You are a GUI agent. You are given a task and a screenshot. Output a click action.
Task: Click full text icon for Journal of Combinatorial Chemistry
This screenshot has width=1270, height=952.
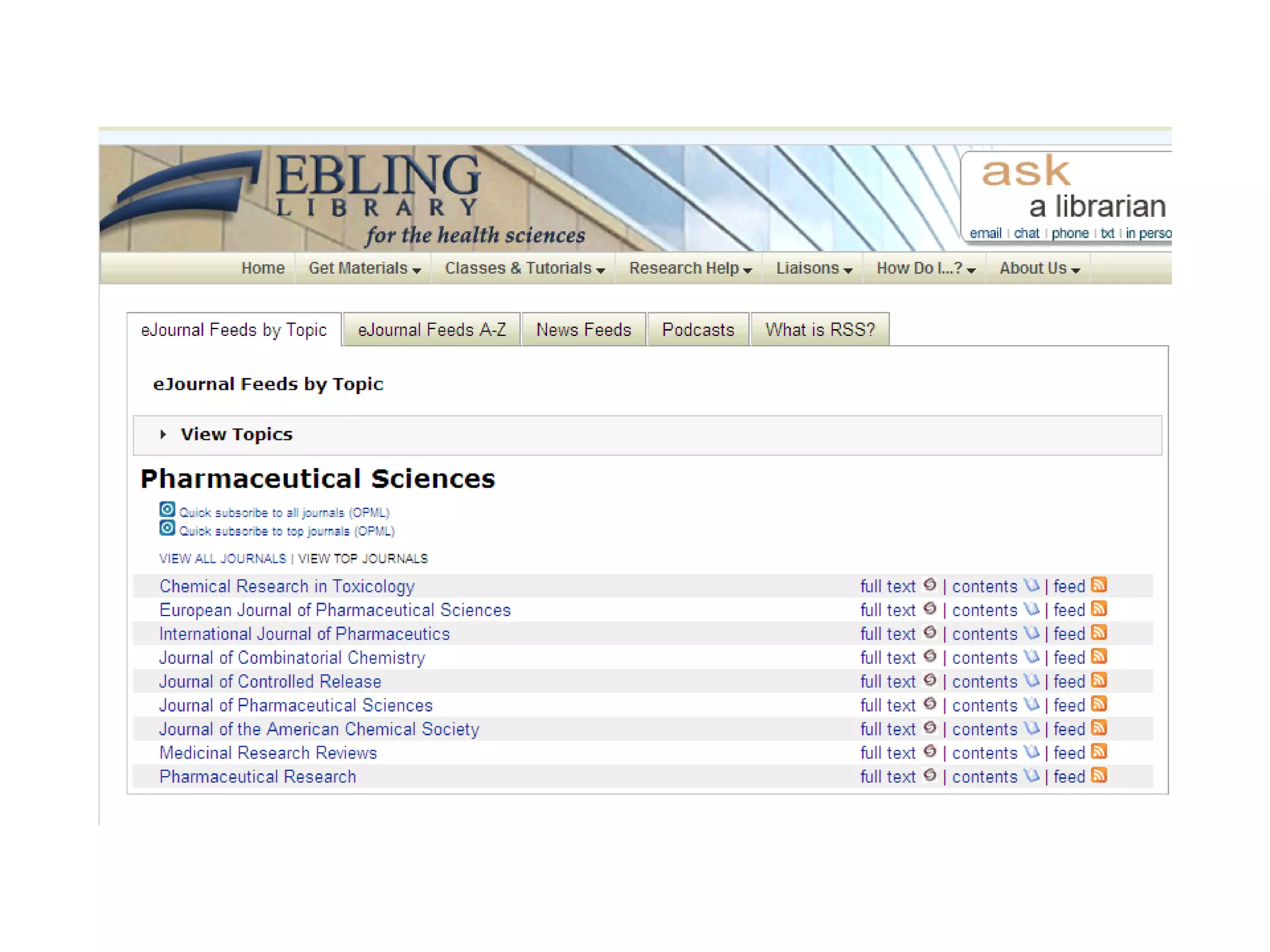930,656
